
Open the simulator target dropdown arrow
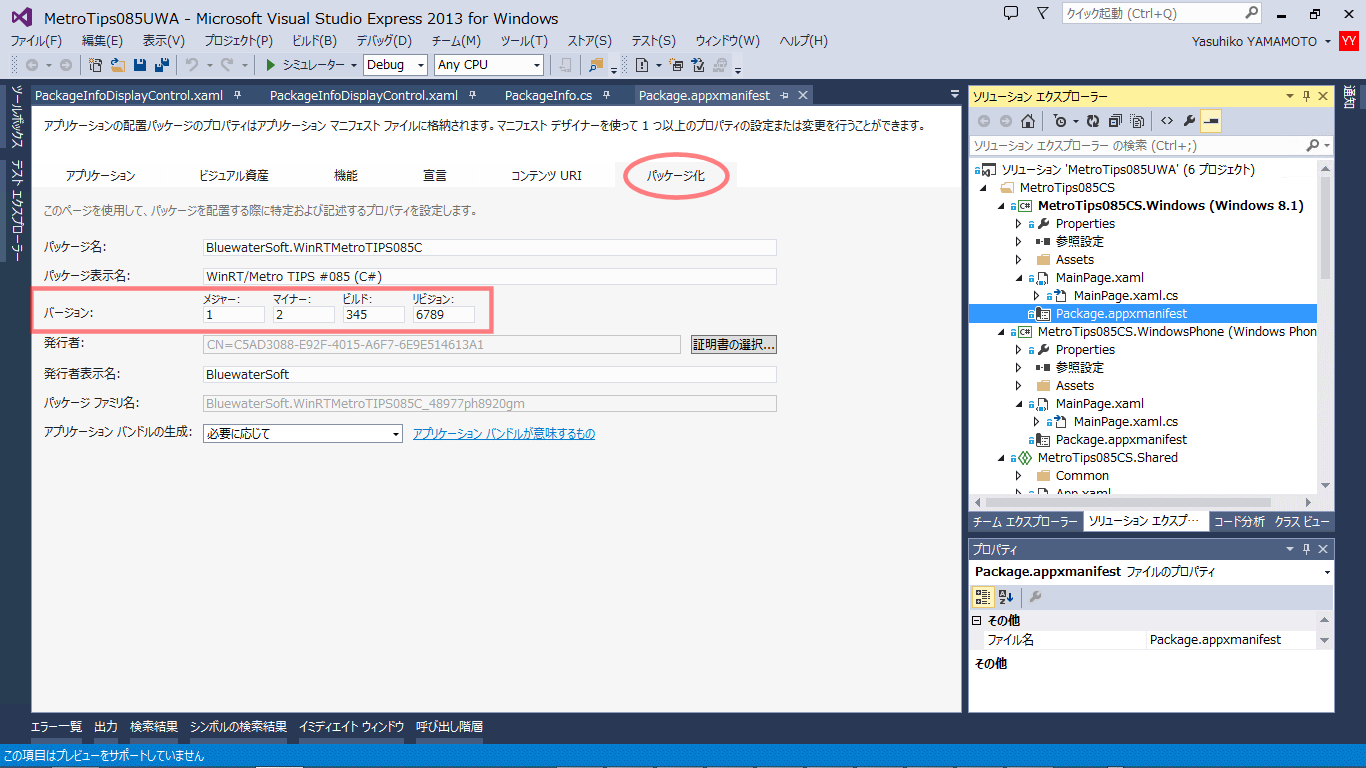(353, 65)
